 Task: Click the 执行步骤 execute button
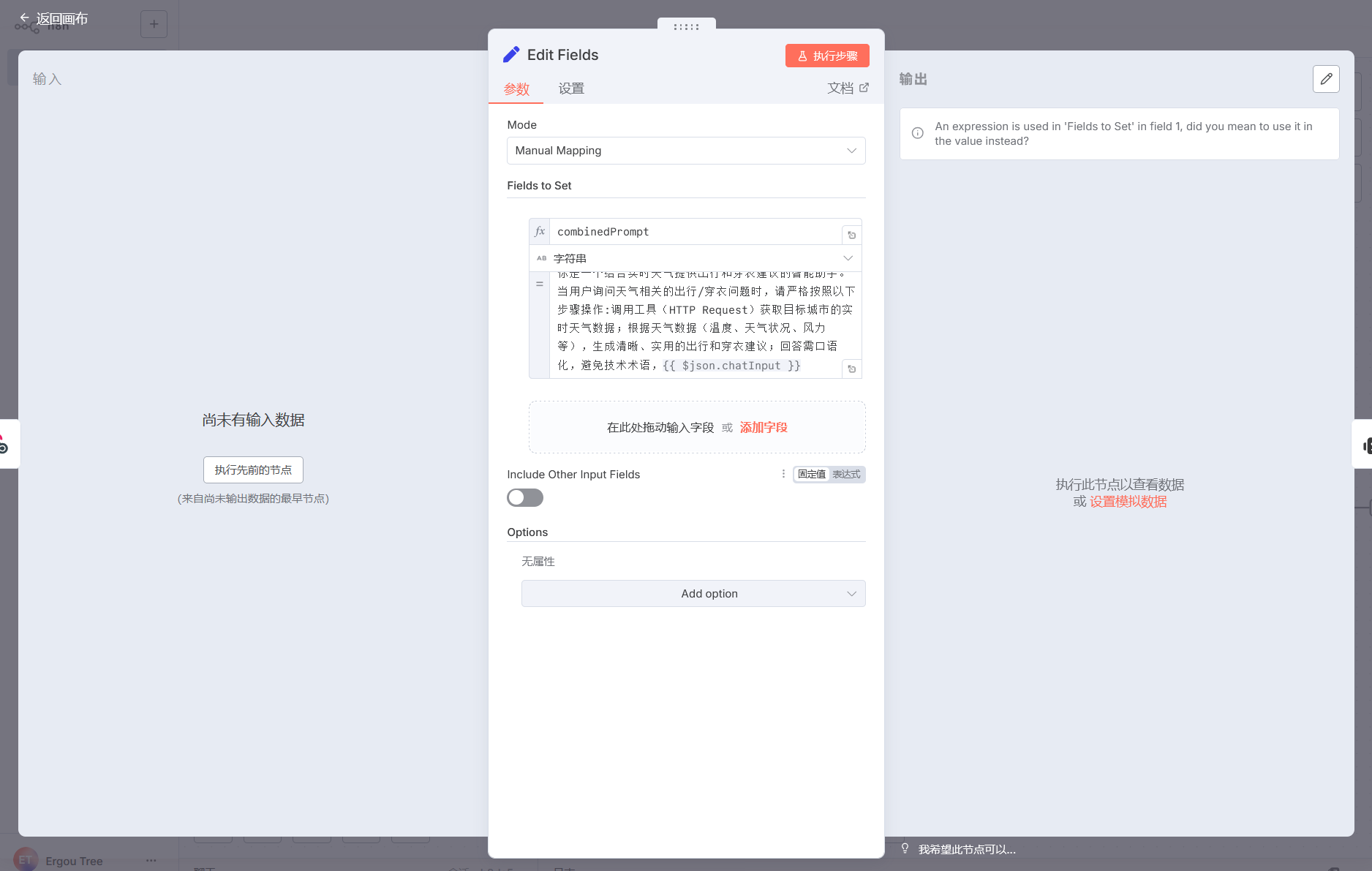pos(826,56)
